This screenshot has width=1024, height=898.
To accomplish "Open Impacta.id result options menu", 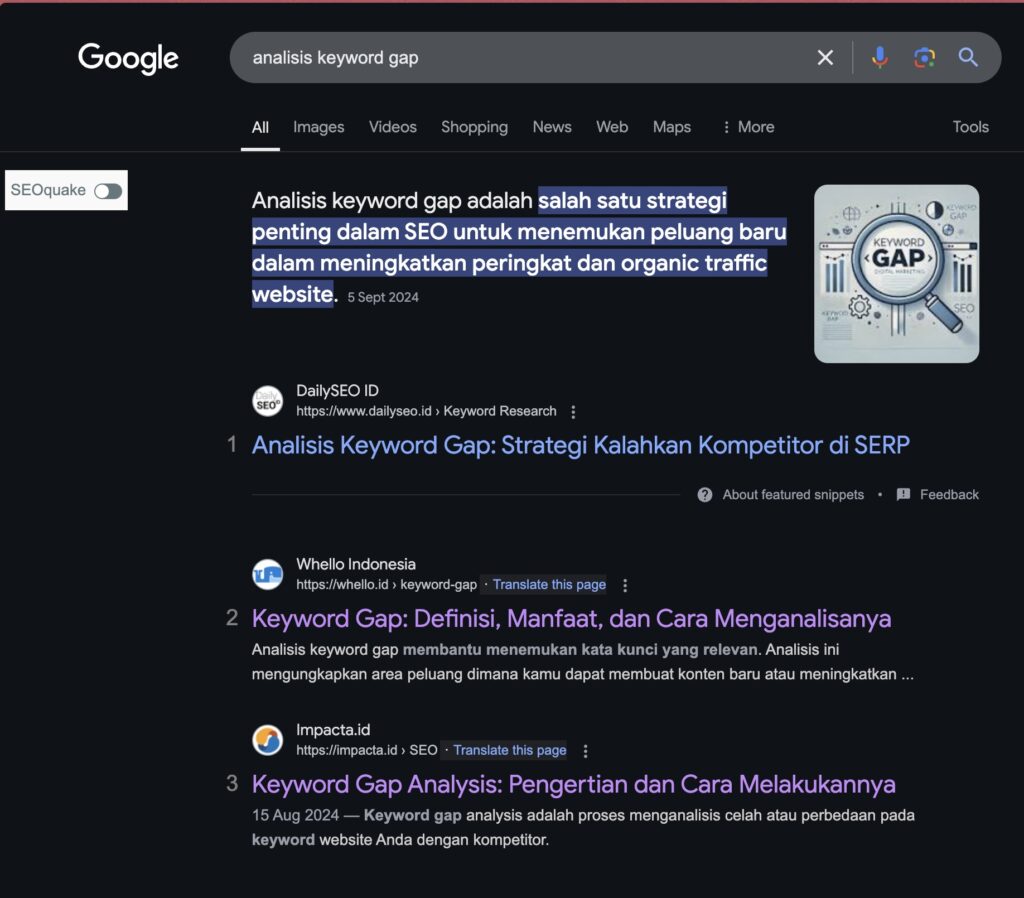I will point(585,751).
